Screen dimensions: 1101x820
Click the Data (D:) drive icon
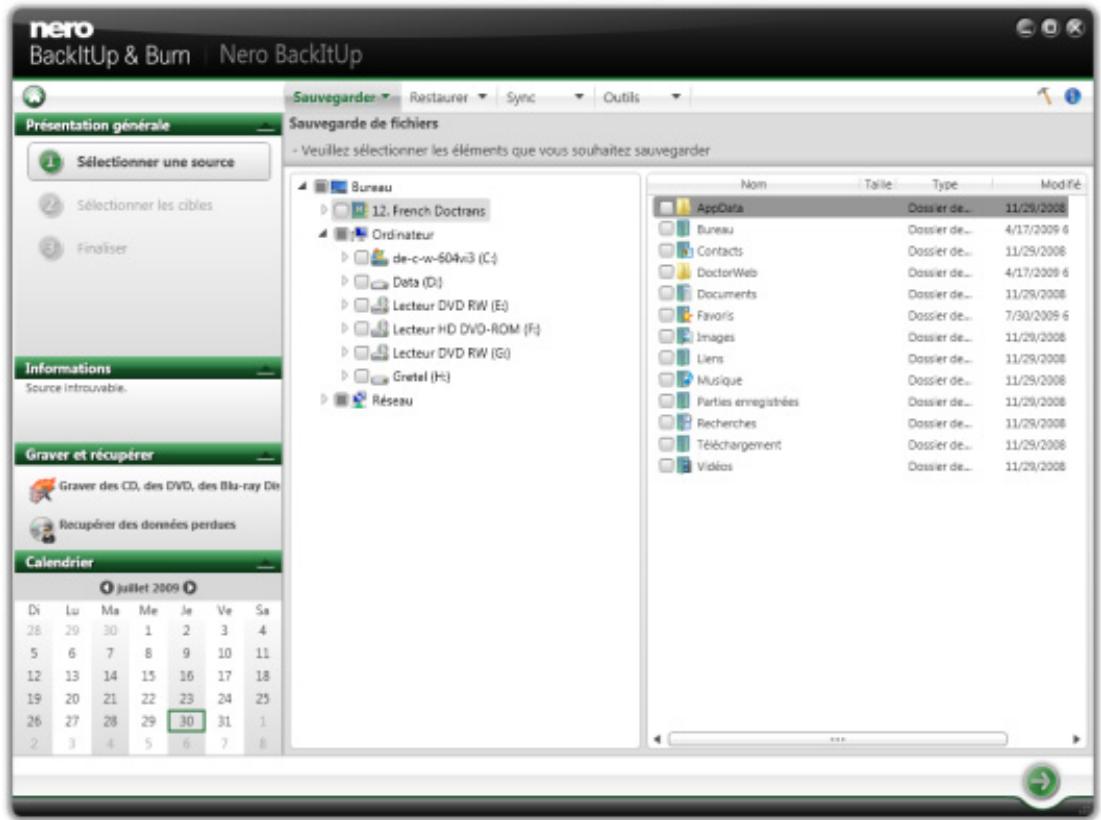380,282
